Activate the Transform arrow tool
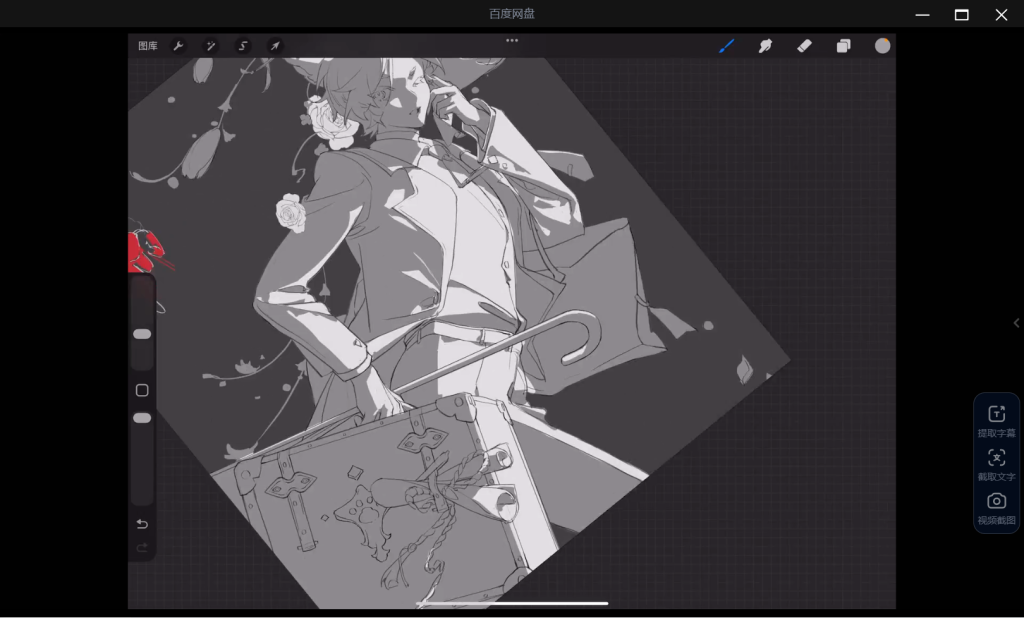This screenshot has height=618, width=1024. [275, 46]
